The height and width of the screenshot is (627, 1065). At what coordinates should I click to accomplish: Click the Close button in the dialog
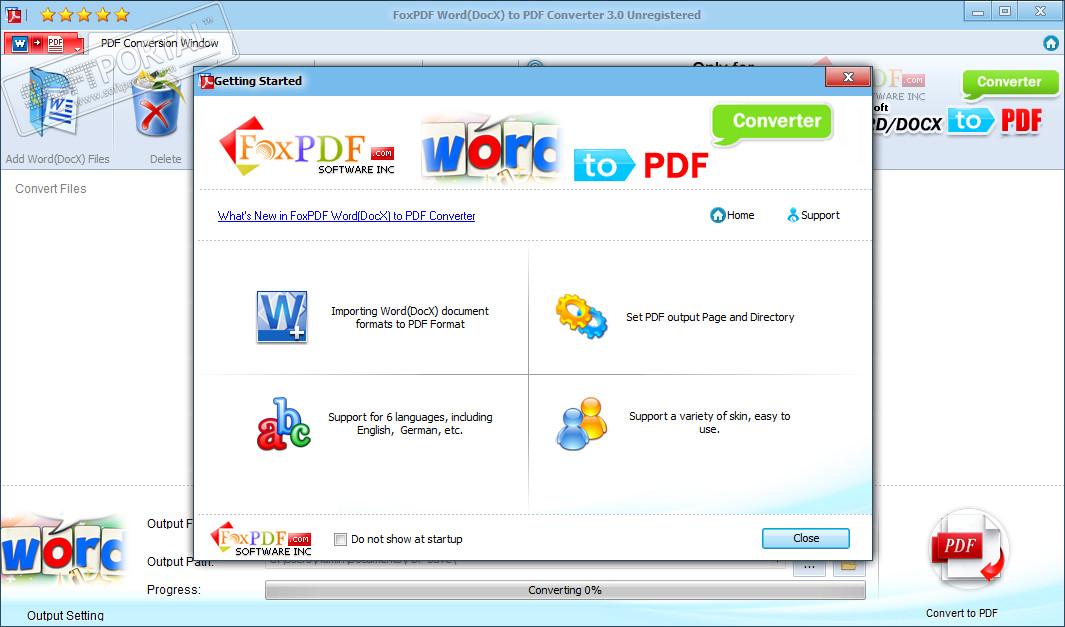click(806, 538)
